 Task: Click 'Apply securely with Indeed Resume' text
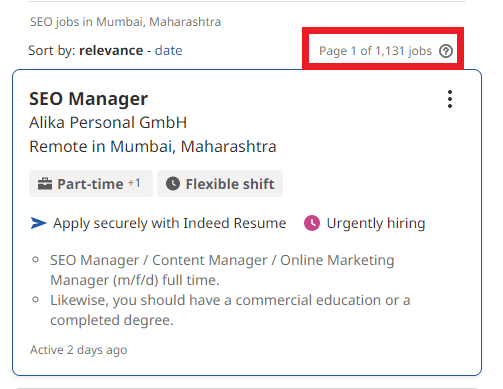coord(169,223)
